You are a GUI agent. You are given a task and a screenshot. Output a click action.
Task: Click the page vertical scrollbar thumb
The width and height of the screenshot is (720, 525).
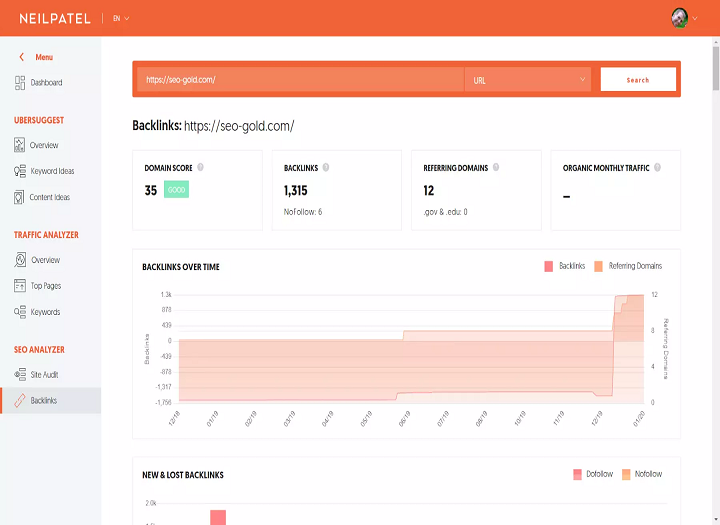pyautogui.click(x=716, y=68)
